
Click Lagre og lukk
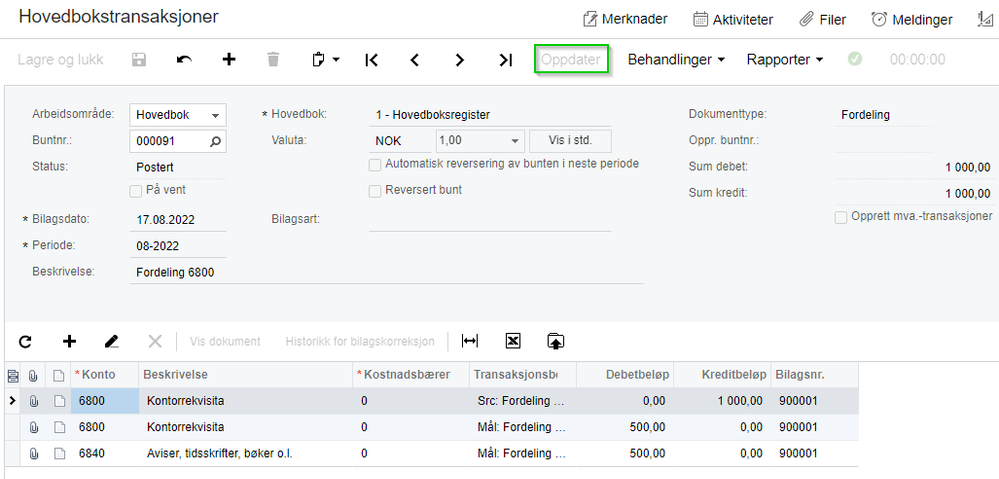[61, 60]
